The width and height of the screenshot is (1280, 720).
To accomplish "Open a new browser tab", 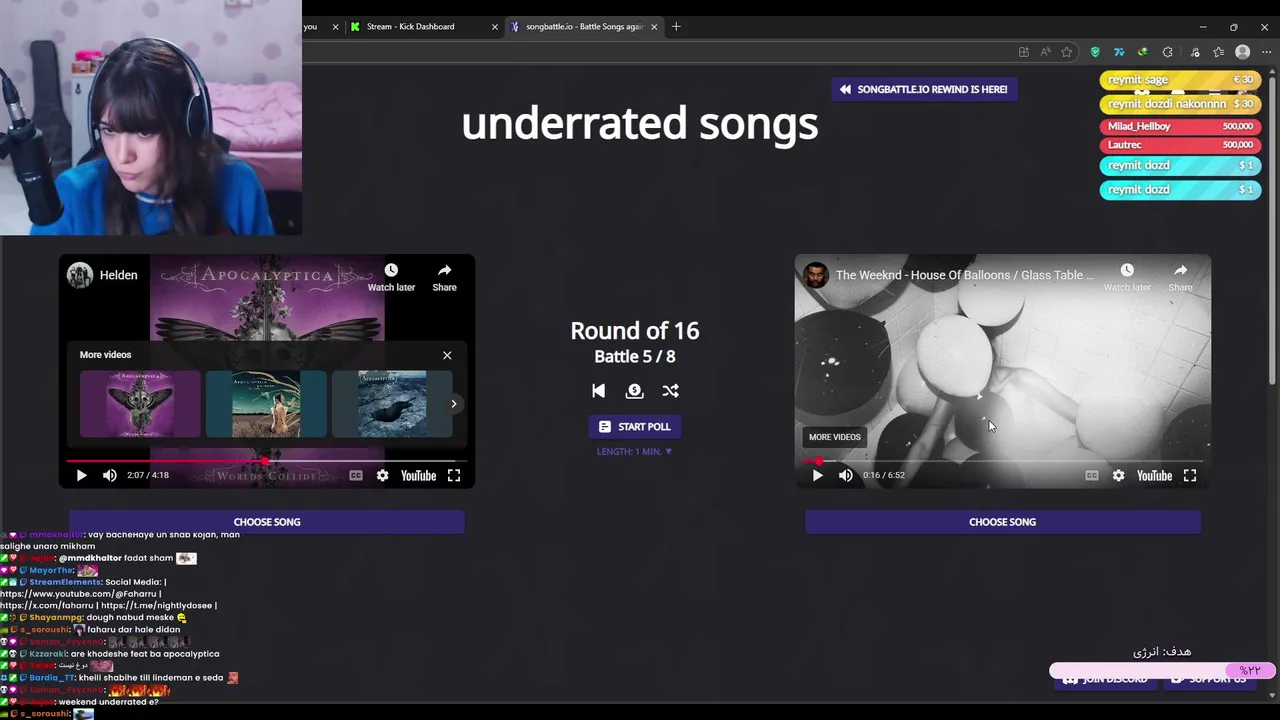I will (676, 27).
